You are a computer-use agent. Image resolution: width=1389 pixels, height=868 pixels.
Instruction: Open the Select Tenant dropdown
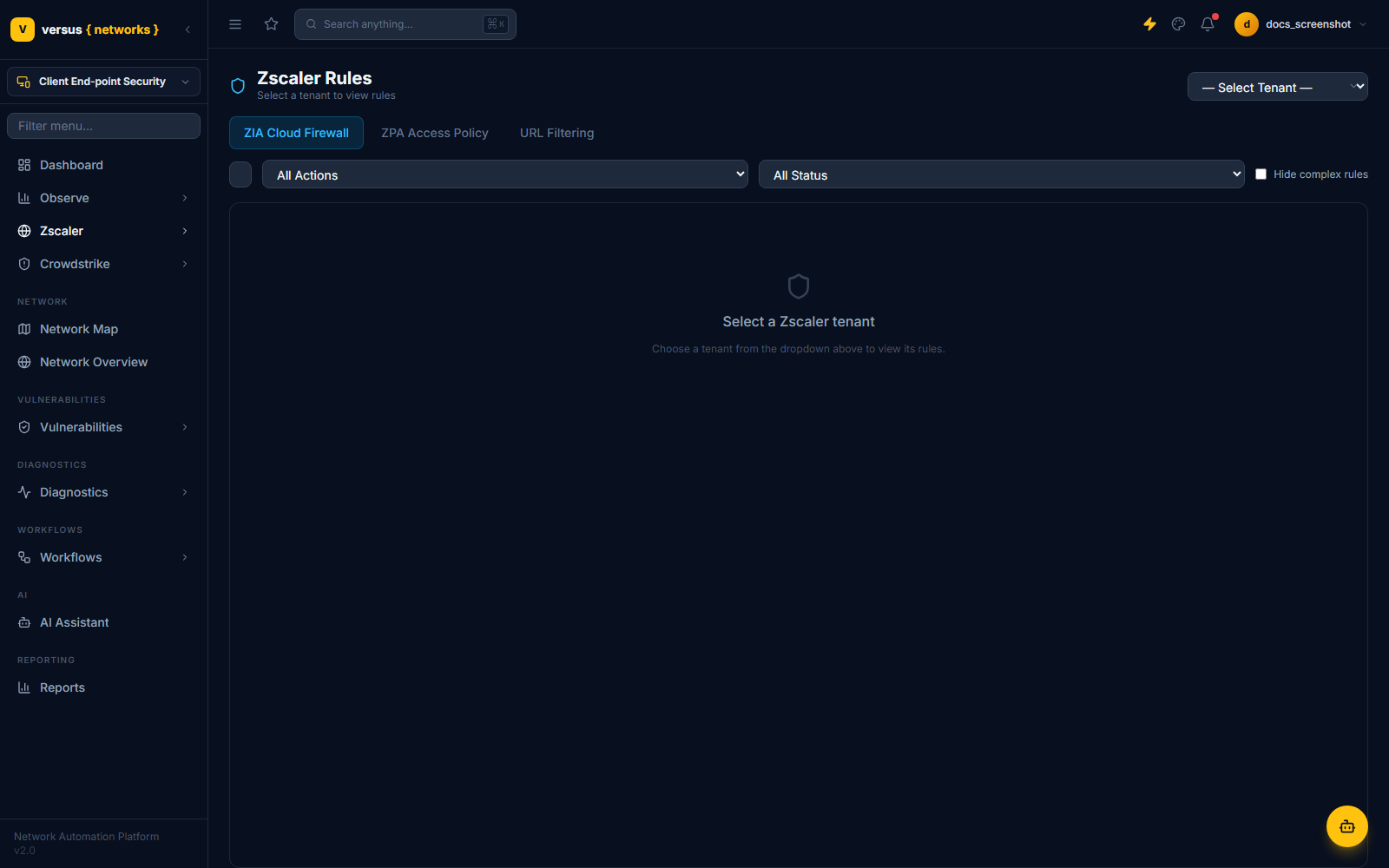click(1277, 87)
